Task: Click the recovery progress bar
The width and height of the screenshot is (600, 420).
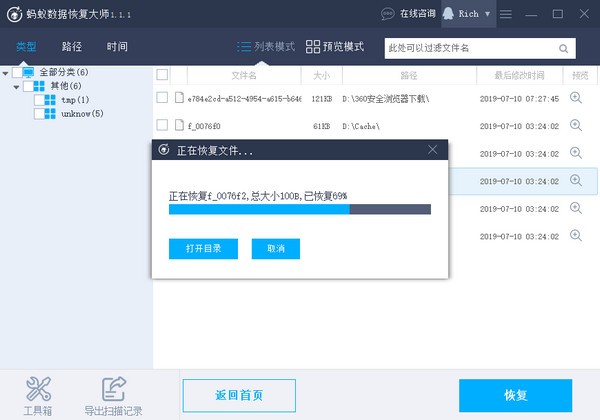Action: (300, 209)
